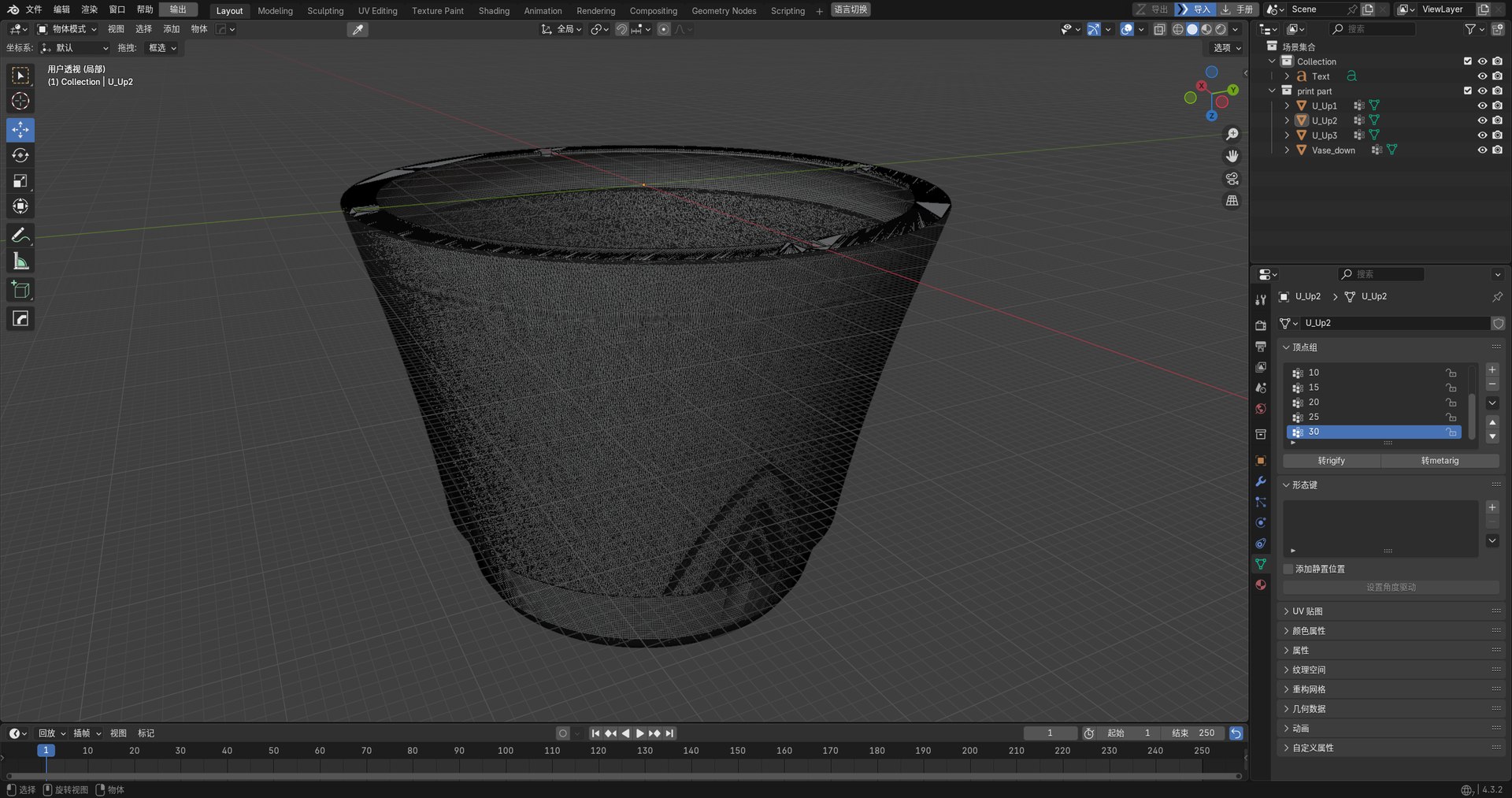The width and height of the screenshot is (1512, 798).
Task: Play the animation forward
Action: [640, 733]
